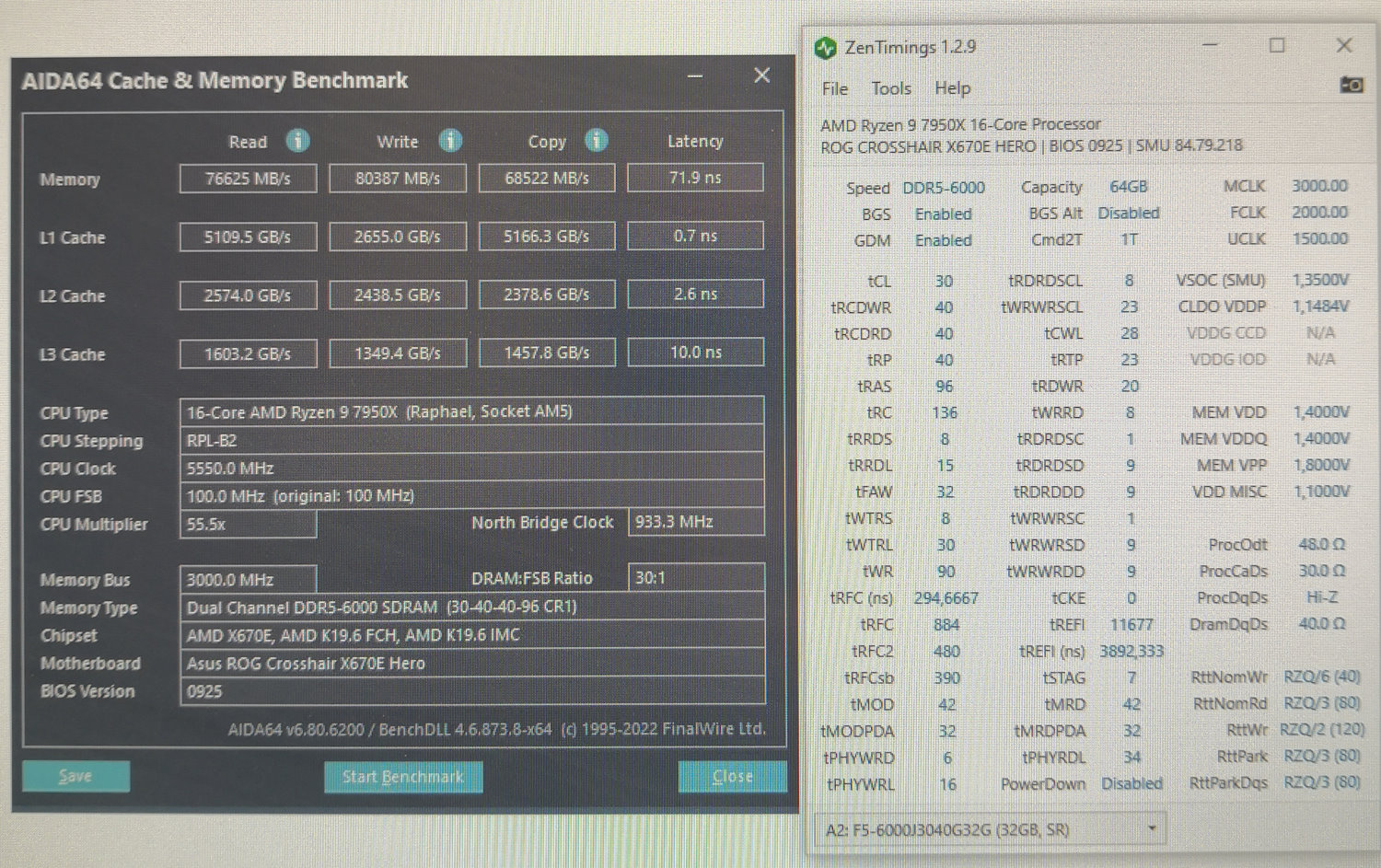Click the Chipset field AMD X670E
The height and width of the screenshot is (868, 1381).
[471, 634]
